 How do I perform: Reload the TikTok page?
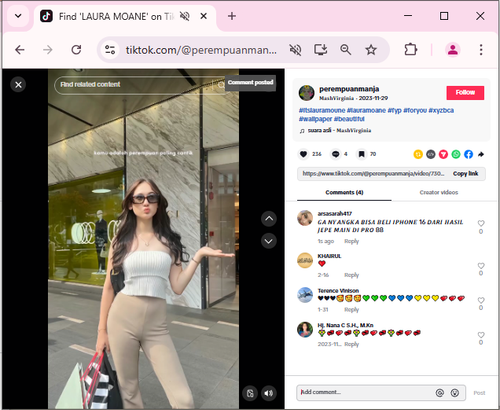76,50
